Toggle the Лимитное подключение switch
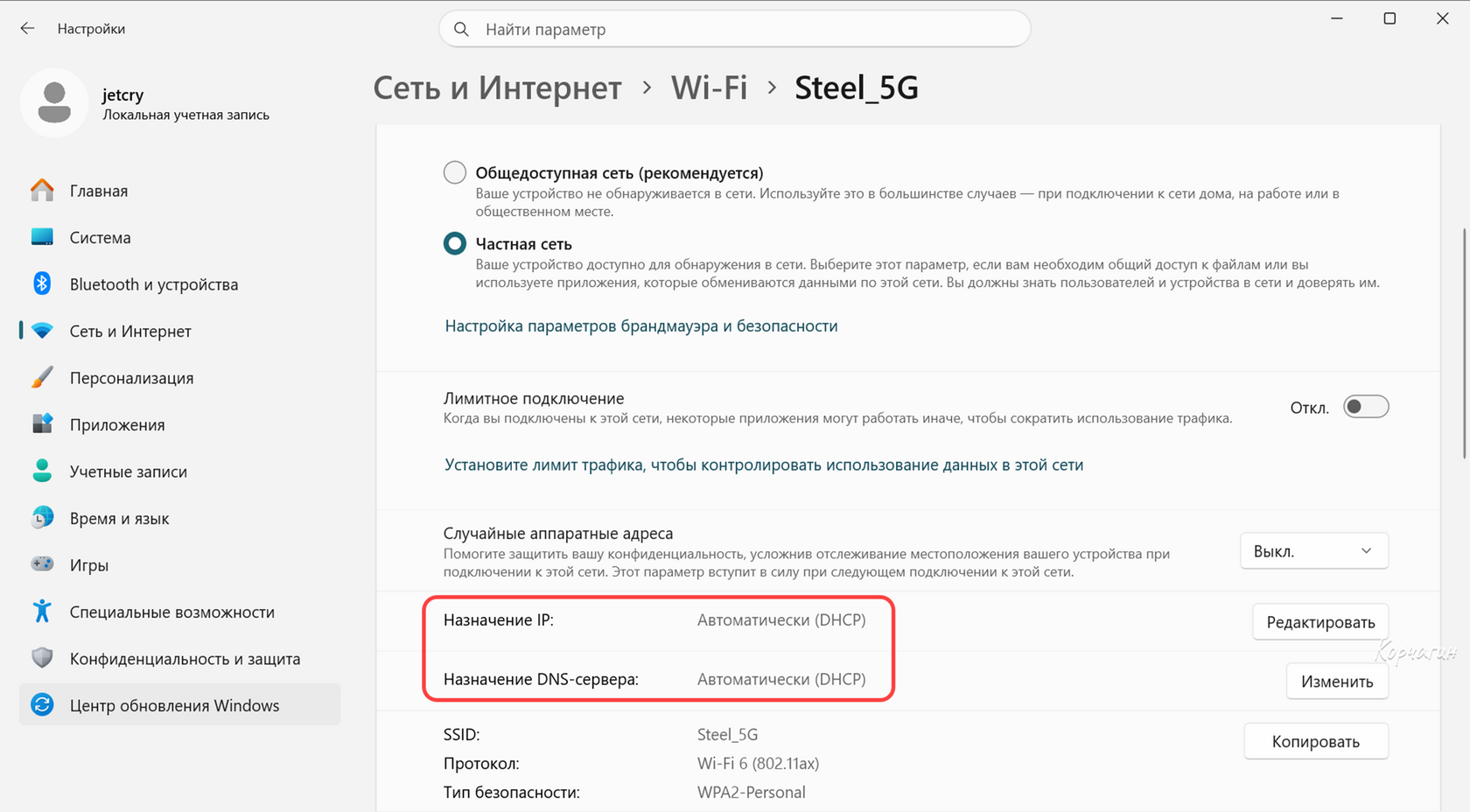This screenshot has width=1470, height=812. (1366, 407)
